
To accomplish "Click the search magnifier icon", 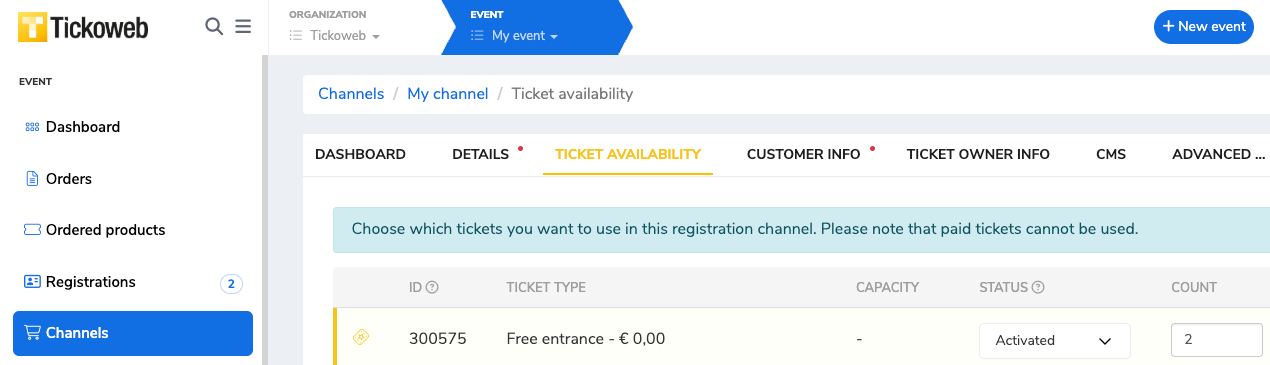I will pyautogui.click(x=214, y=27).
